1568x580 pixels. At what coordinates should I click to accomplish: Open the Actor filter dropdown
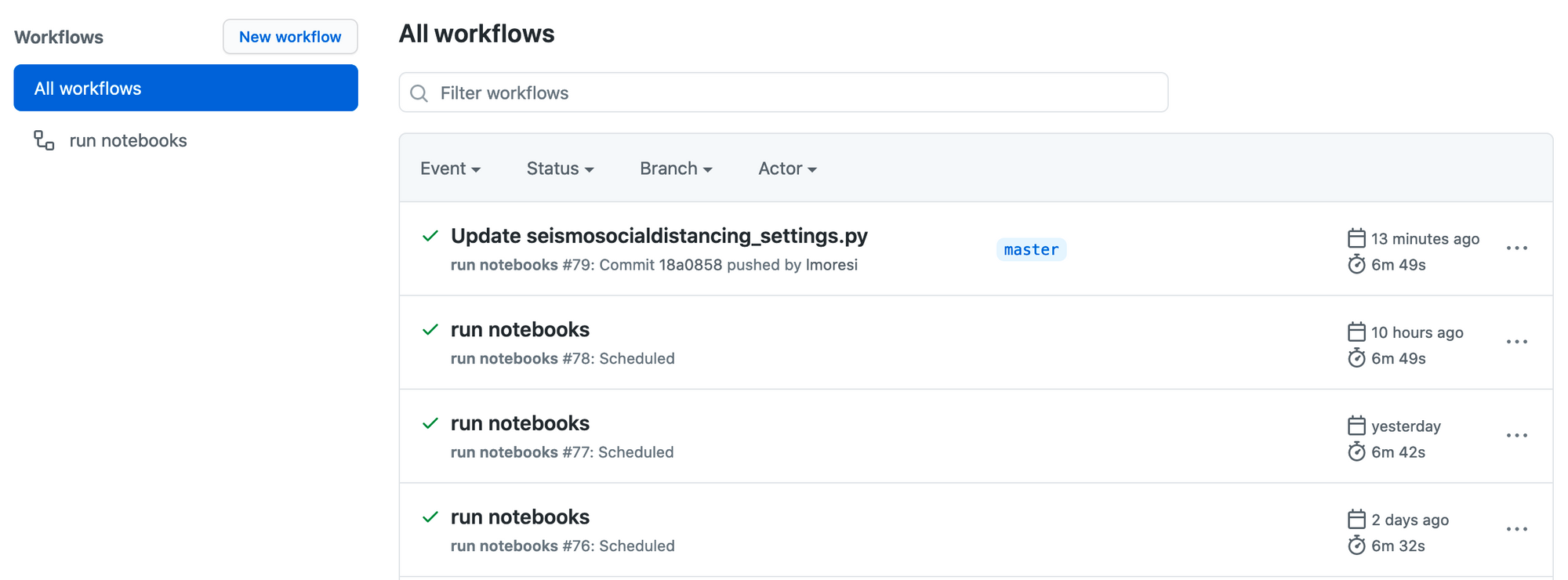coord(787,169)
